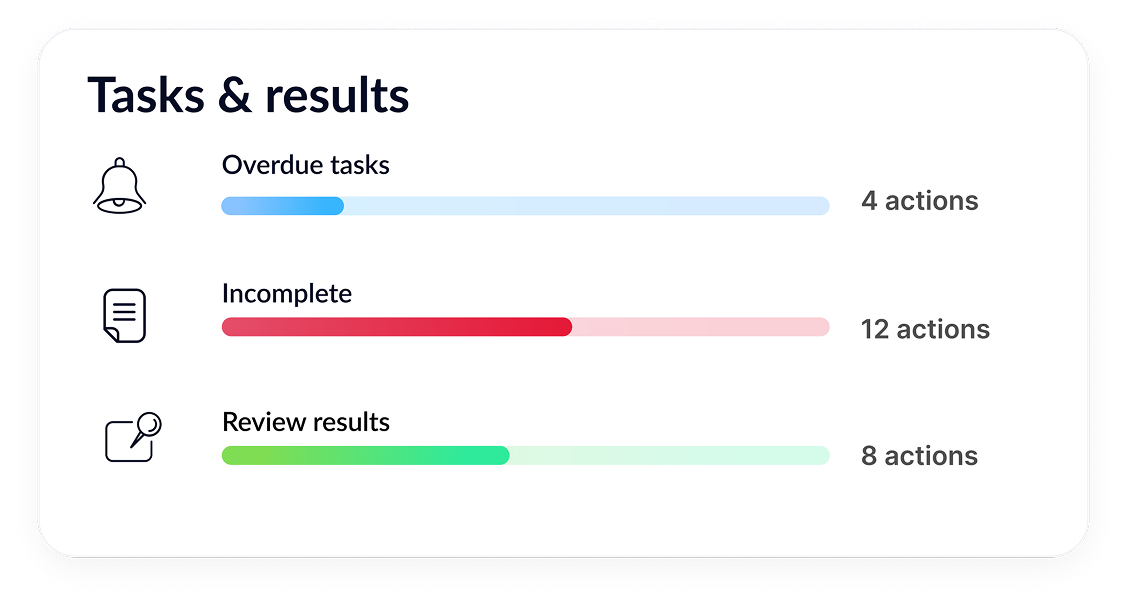The width and height of the screenshot is (1127, 605).
Task: Click the red filled part of Incomplete bar
Action: tap(396, 327)
